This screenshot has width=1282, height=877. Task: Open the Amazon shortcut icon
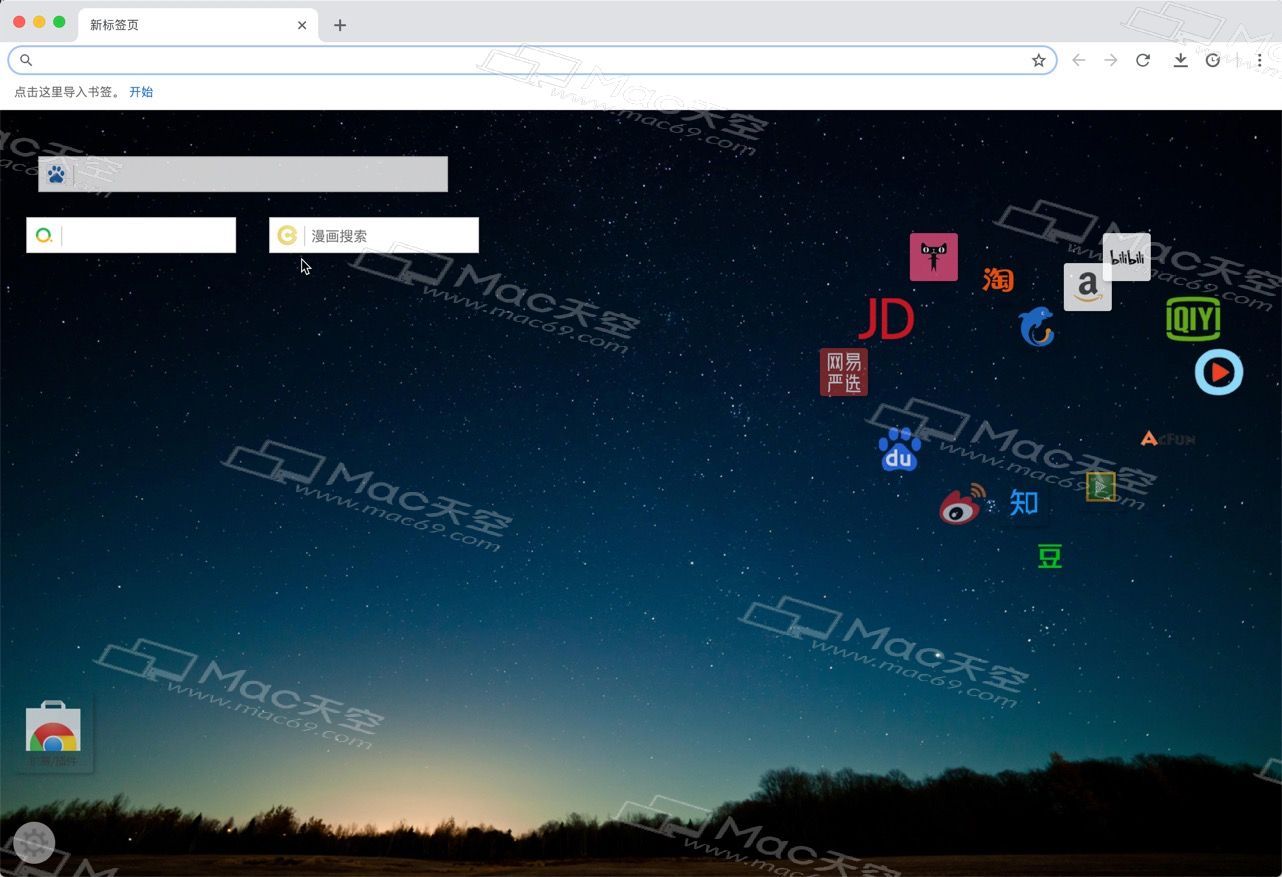(x=1088, y=287)
